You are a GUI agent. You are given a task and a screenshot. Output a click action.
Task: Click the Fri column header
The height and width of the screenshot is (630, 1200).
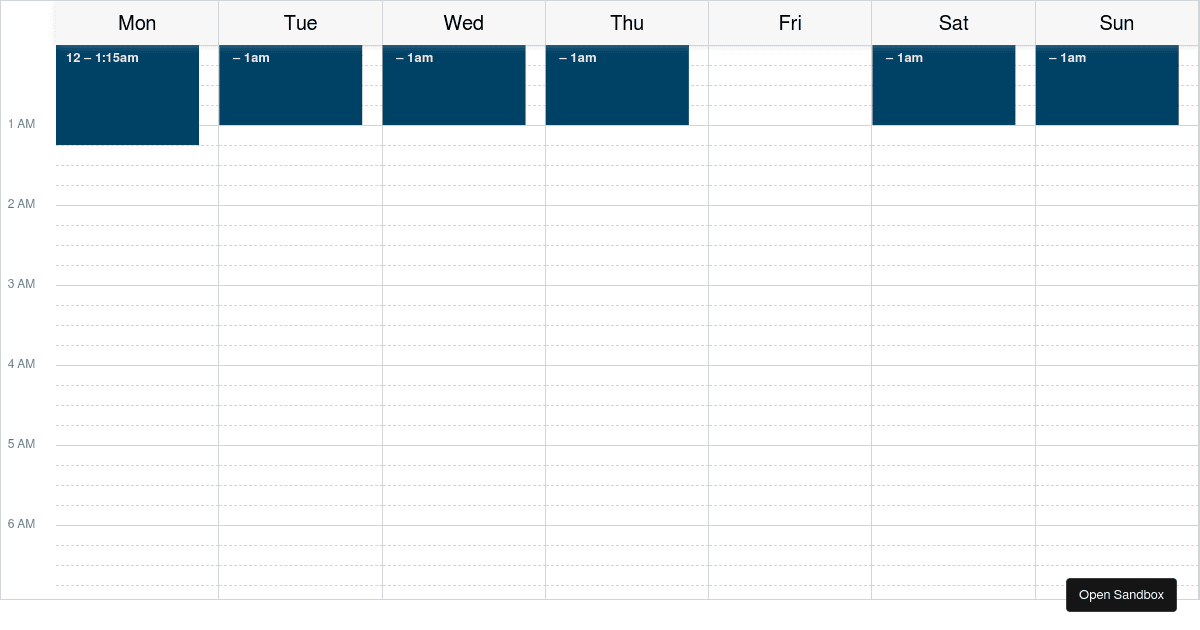[790, 23]
